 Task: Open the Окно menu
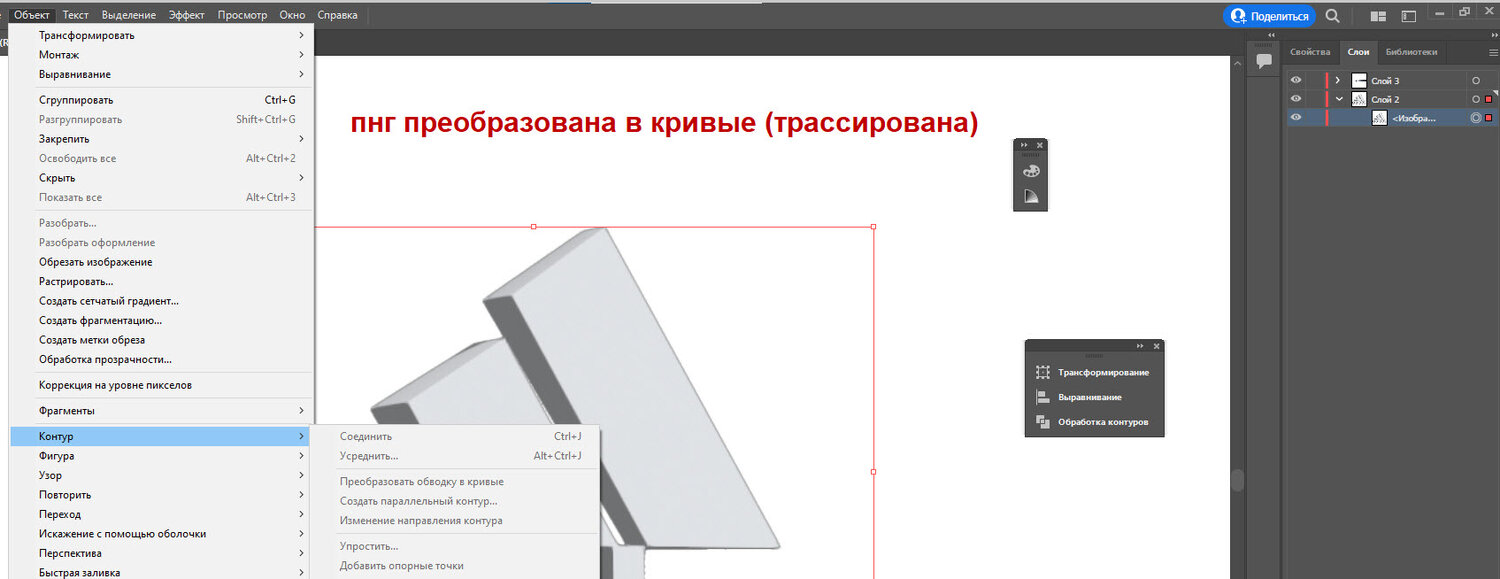coord(293,15)
